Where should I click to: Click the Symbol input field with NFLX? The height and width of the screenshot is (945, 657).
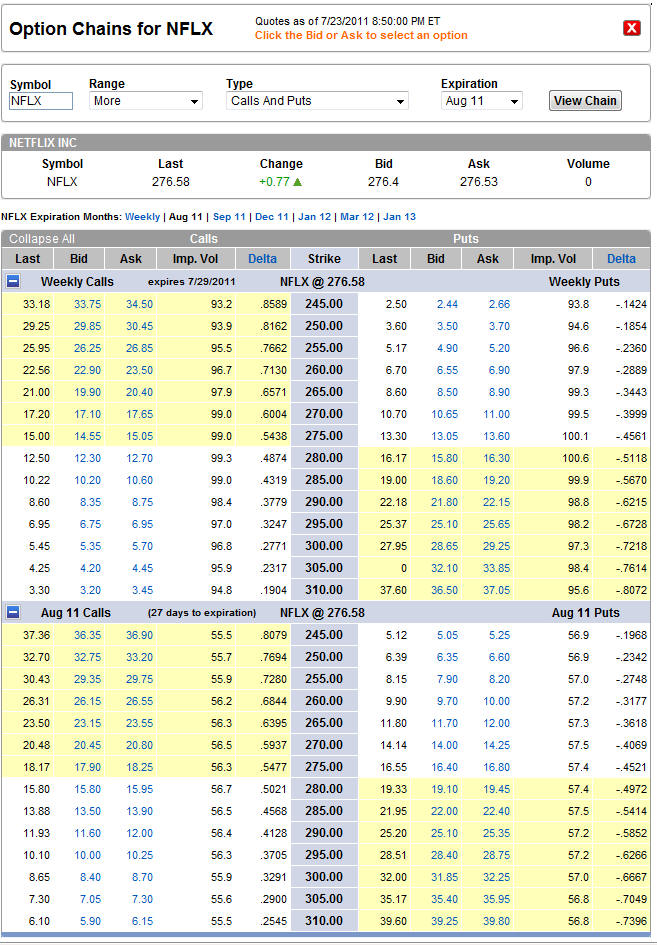[x=41, y=101]
